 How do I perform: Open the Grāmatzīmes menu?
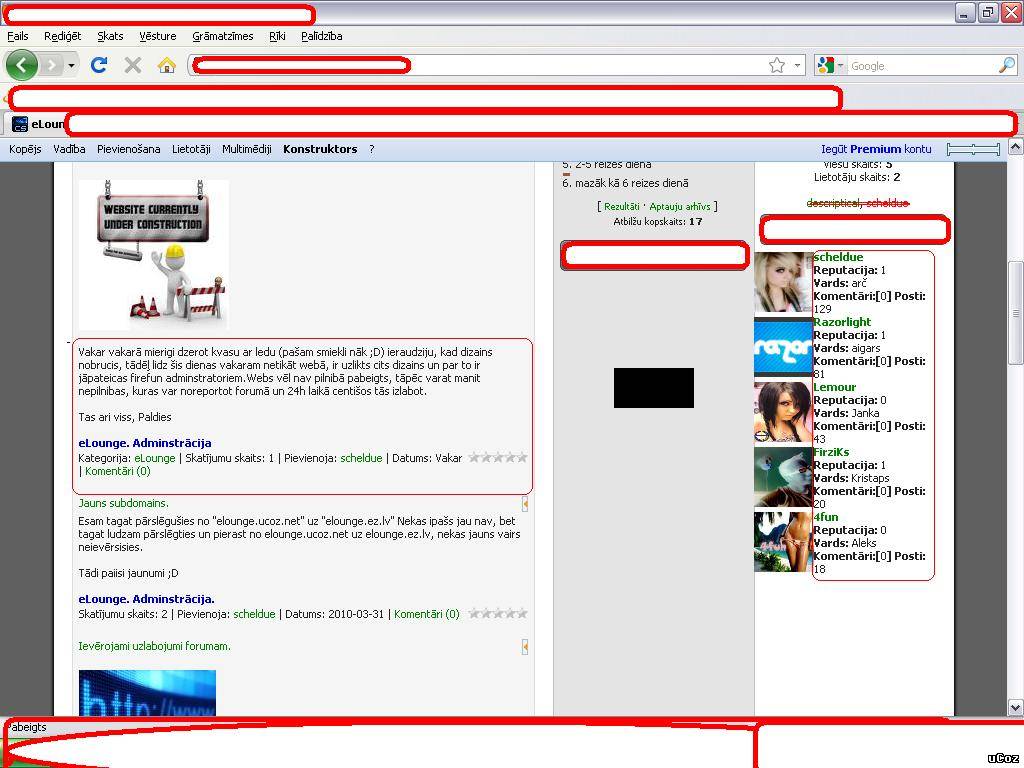(223, 36)
